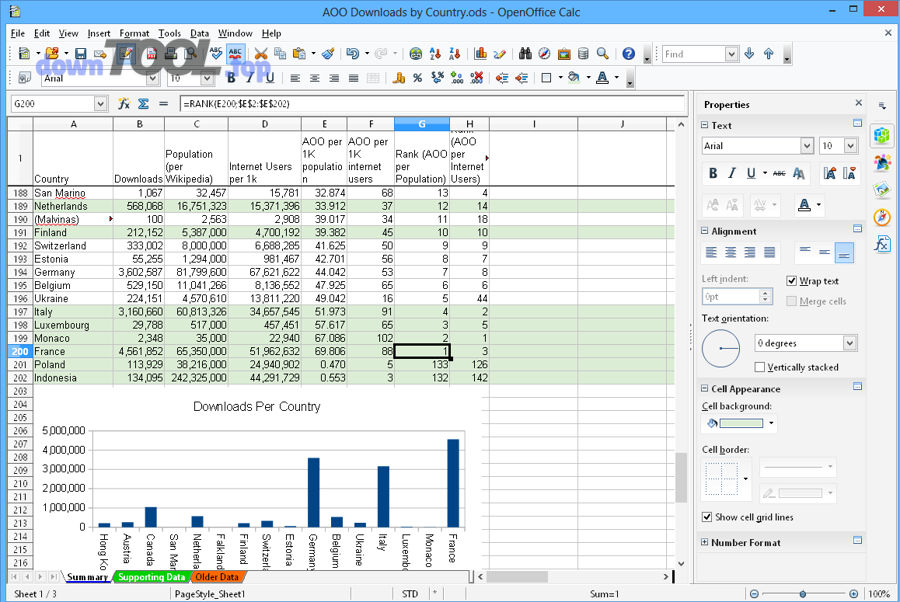The image size is (900, 602).
Task: Uncheck Show cell grid lines
Action: tap(707, 516)
